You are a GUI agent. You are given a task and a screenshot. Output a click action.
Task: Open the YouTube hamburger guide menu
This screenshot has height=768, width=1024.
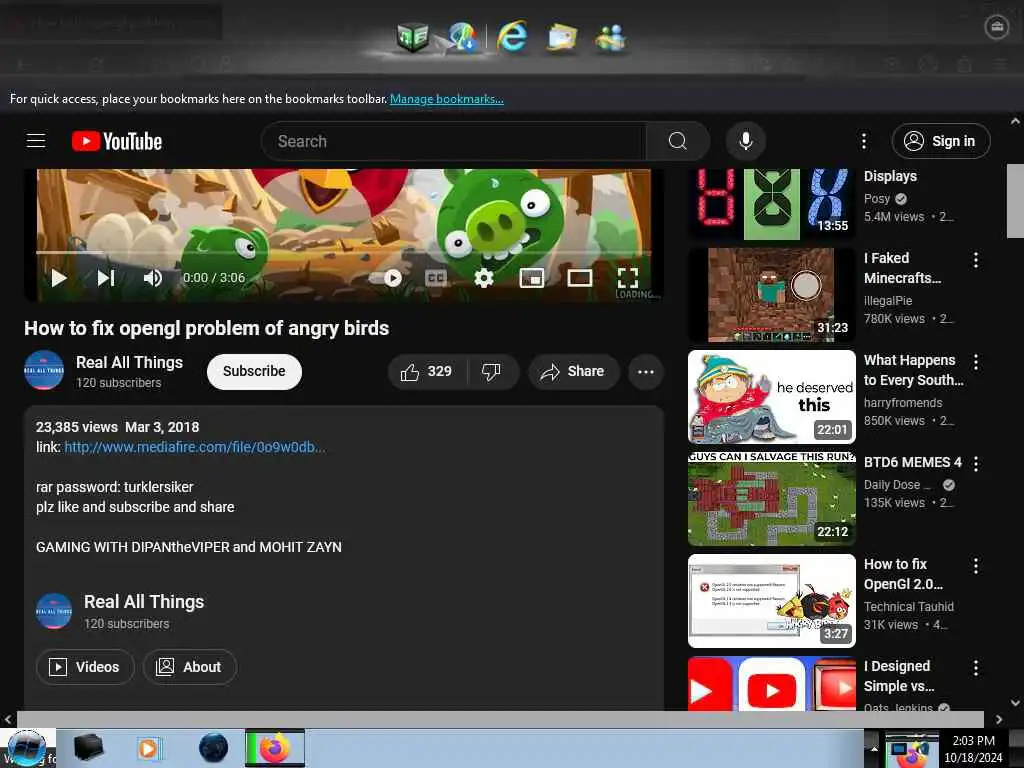tap(36, 140)
